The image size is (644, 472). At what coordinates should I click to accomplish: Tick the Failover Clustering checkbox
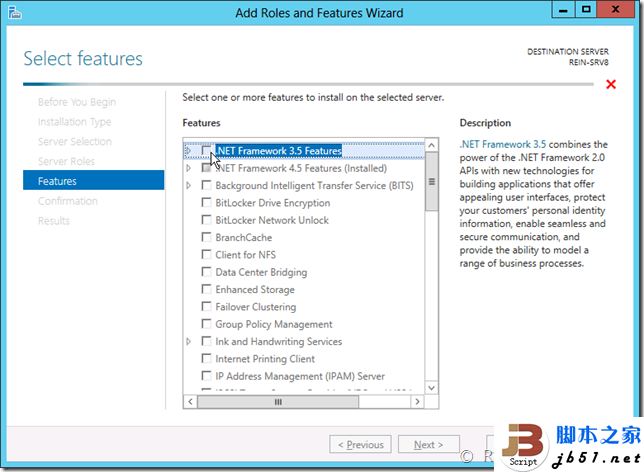click(206, 307)
